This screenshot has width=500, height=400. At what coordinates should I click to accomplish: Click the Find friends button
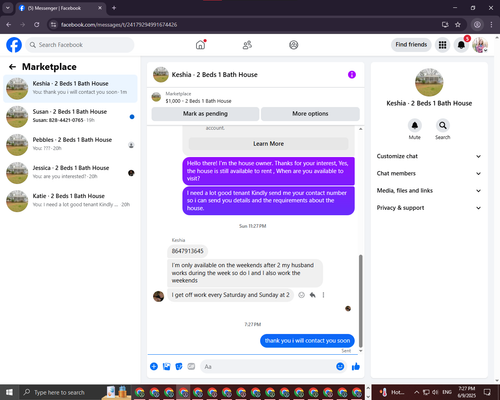(x=411, y=45)
